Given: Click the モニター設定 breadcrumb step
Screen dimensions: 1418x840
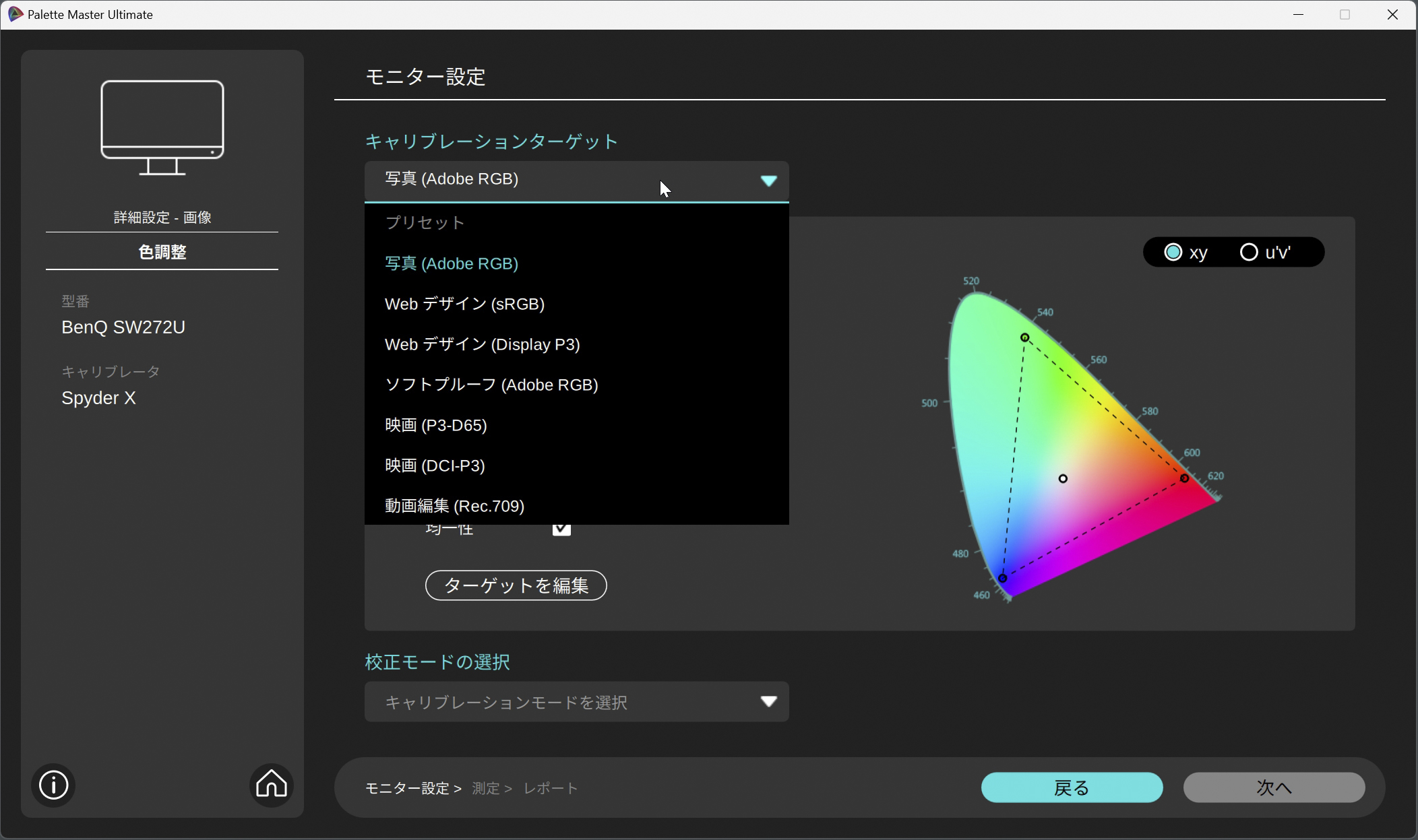Looking at the screenshot, I should (x=407, y=788).
